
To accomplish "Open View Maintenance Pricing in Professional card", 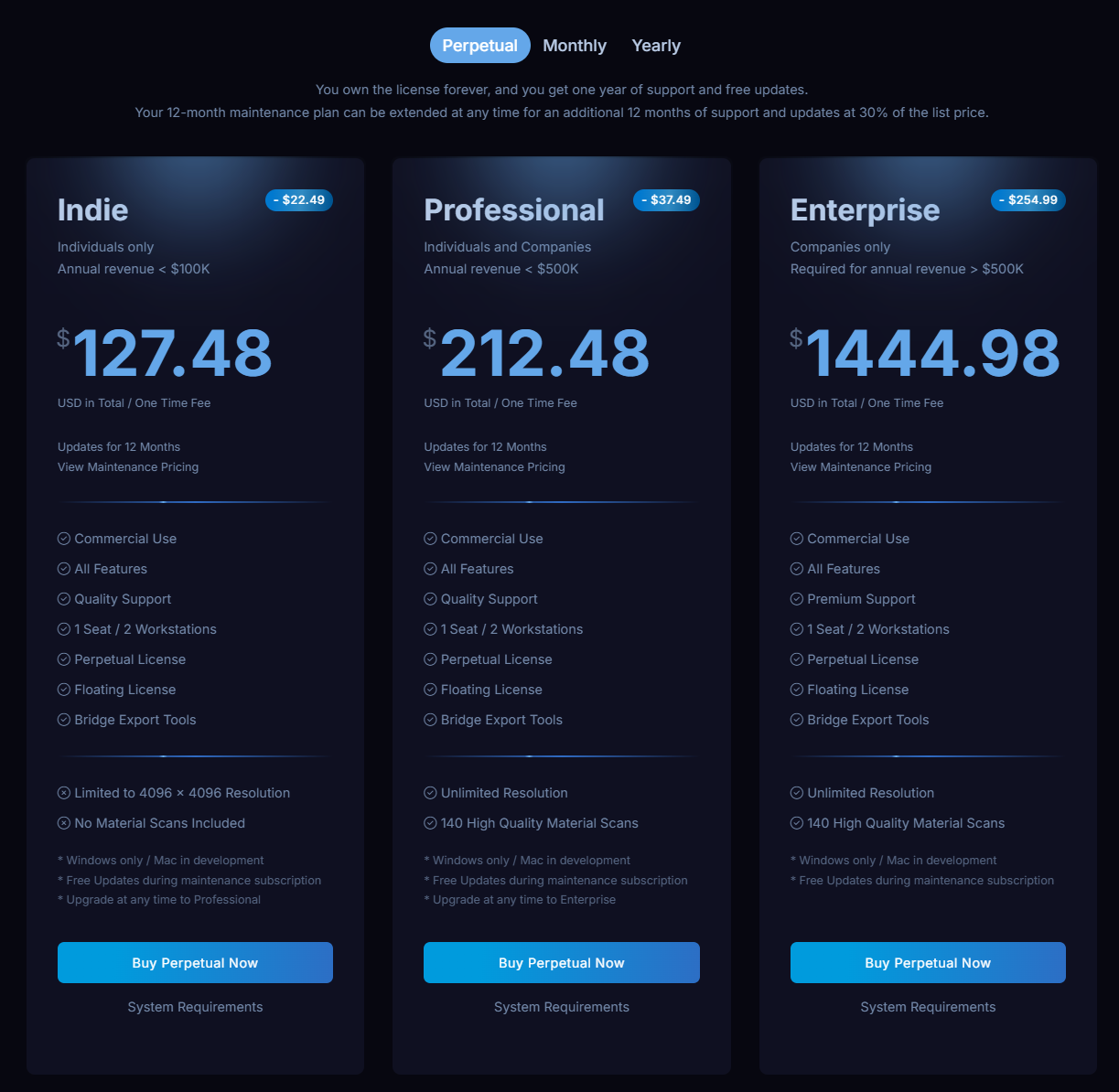I will tap(494, 467).
